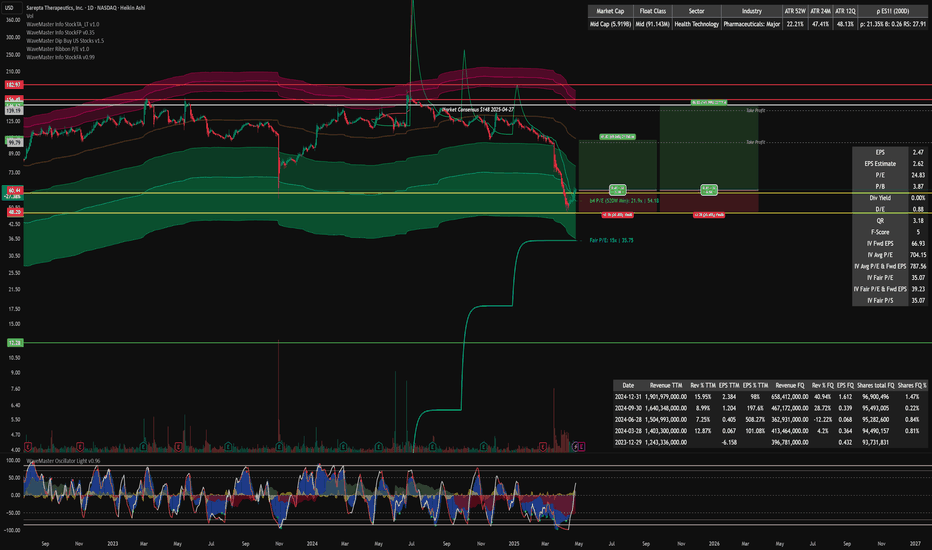Click the Market Cap header cell
This screenshot has width=932, height=550.
[x=610, y=11]
